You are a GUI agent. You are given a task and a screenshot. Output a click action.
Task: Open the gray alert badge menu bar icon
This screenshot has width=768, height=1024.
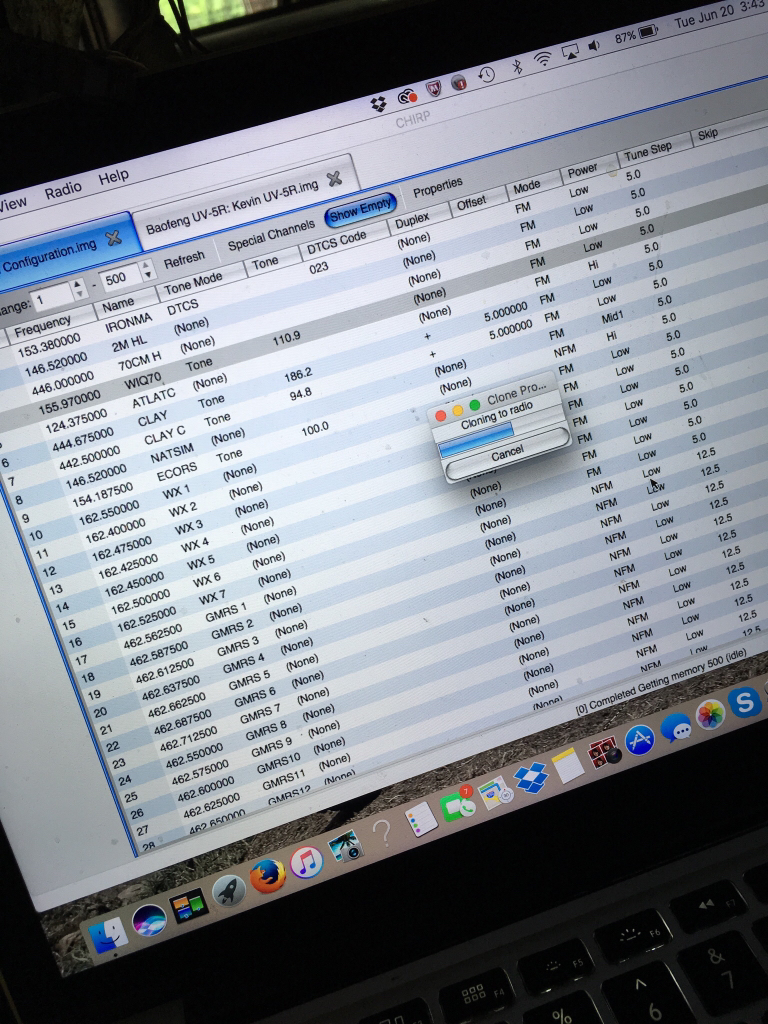pos(459,82)
